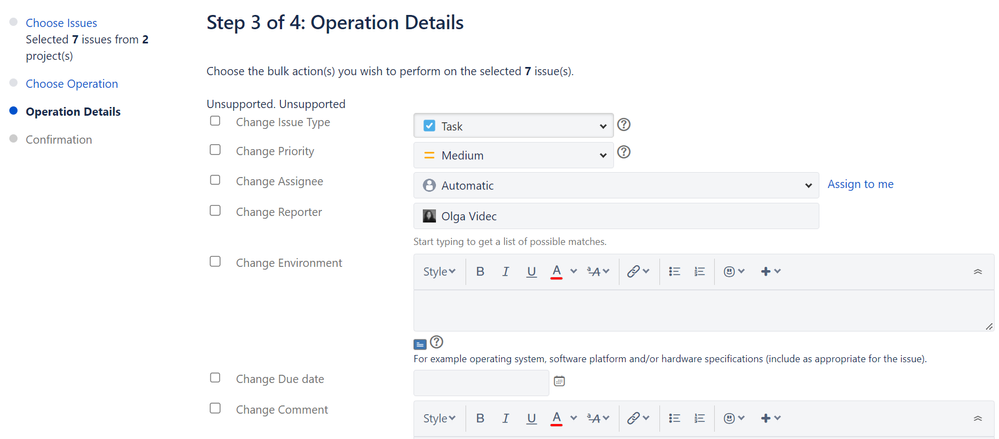The width and height of the screenshot is (999, 439).
Task: Click Change Due date label
Action: pyautogui.click(x=280, y=378)
